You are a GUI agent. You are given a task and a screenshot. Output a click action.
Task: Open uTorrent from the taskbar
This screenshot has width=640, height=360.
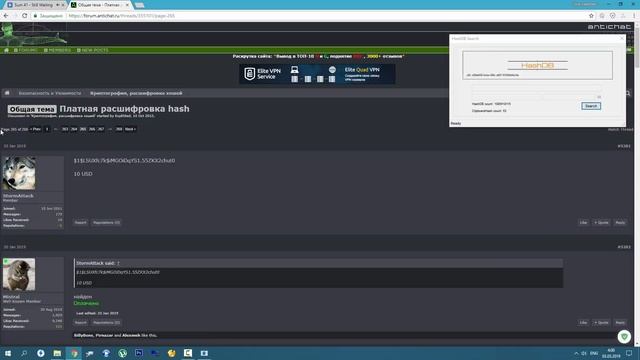tap(122, 353)
